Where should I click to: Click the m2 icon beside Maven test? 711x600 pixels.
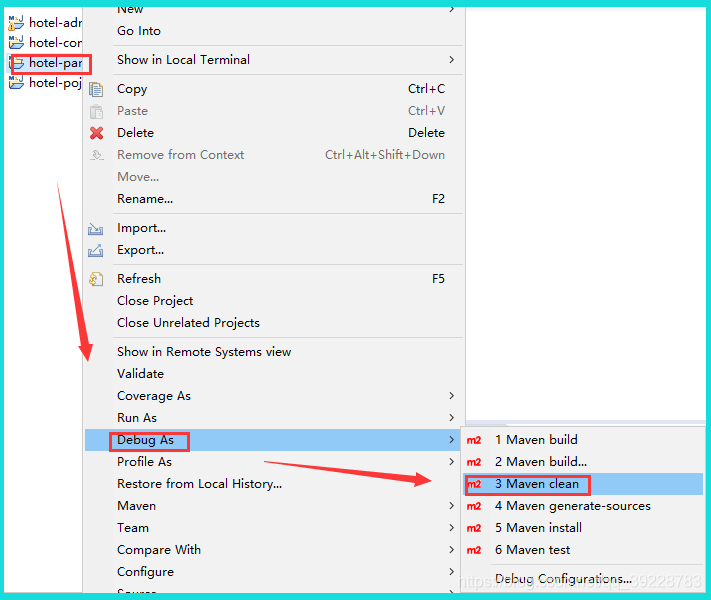(x=474, y=550)
